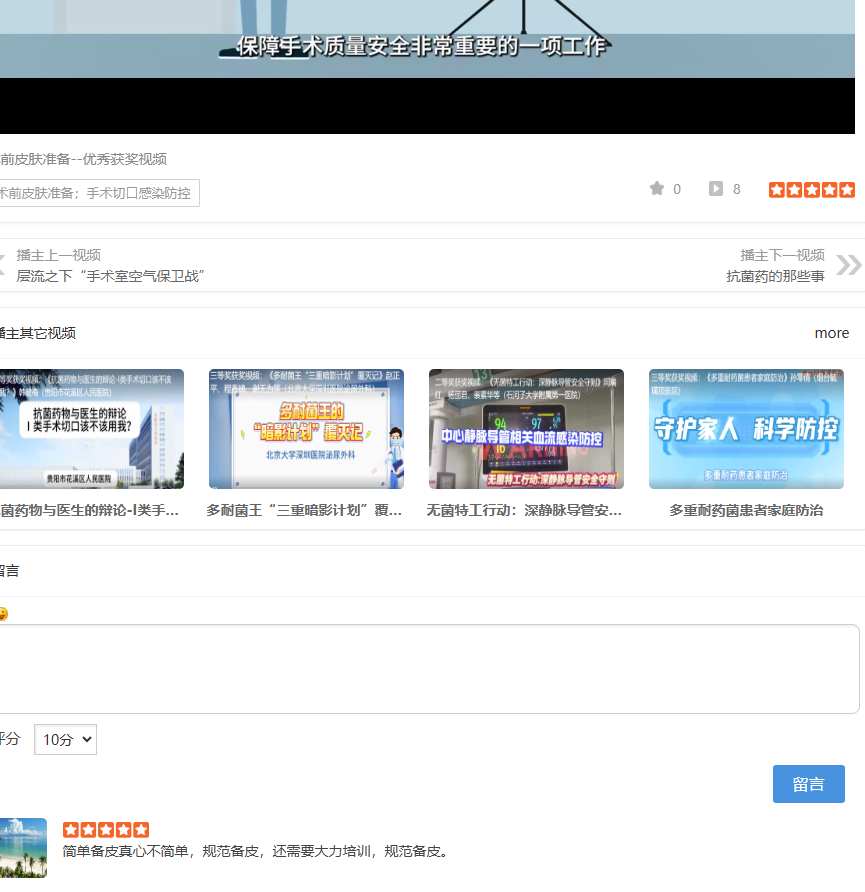Click the star favorite icon

[x=657, y=189]
